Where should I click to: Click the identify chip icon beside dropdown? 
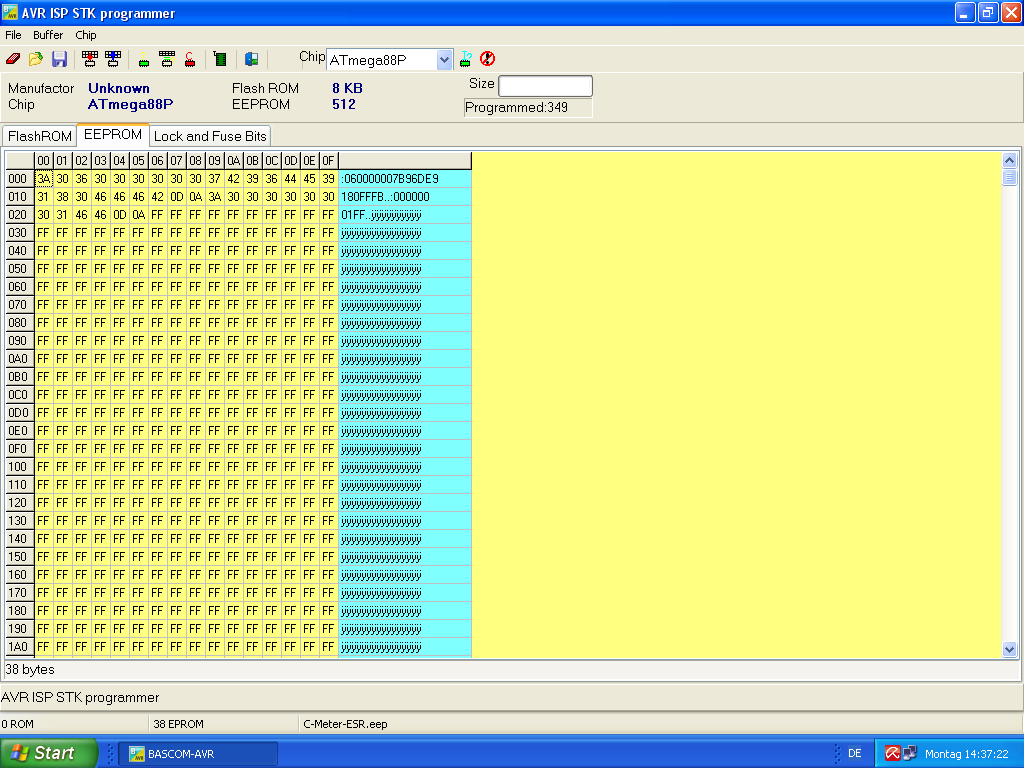466,59
